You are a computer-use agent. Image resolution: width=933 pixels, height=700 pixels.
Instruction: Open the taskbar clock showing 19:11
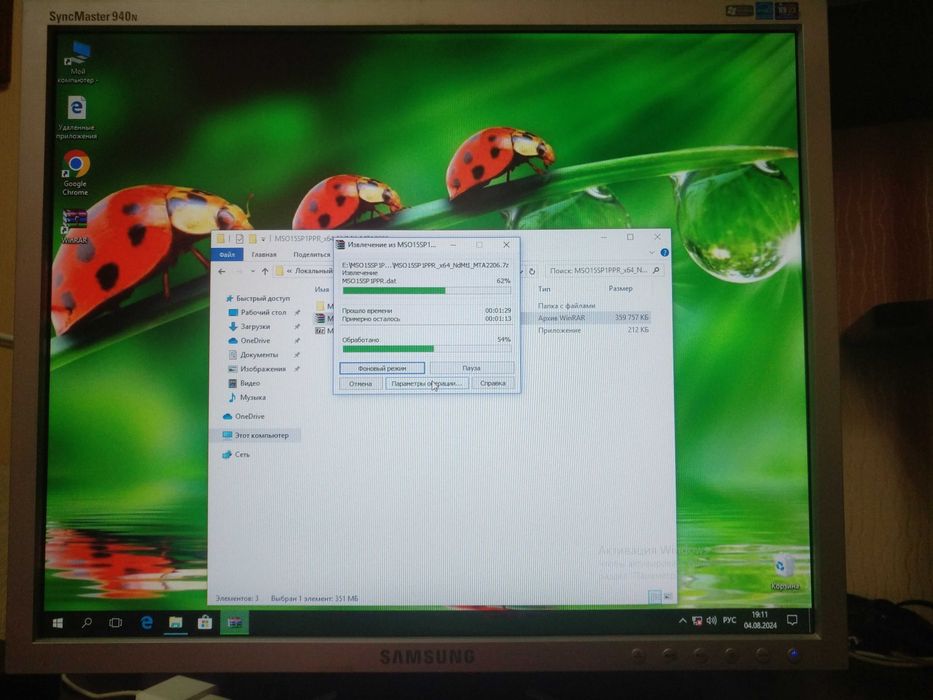[760, 620]
